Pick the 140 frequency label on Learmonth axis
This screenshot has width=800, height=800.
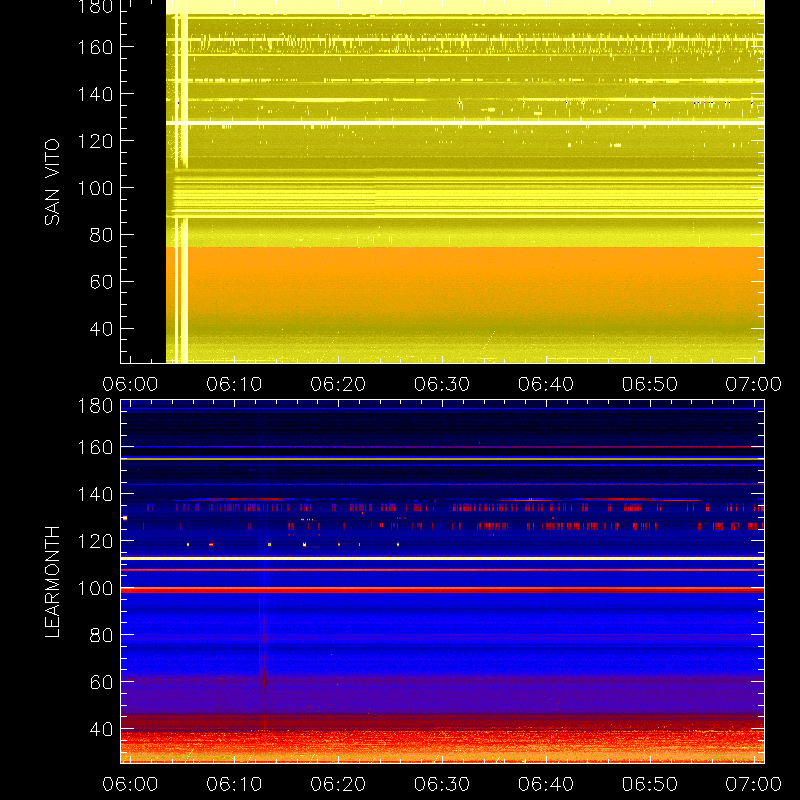click(95, 494)
